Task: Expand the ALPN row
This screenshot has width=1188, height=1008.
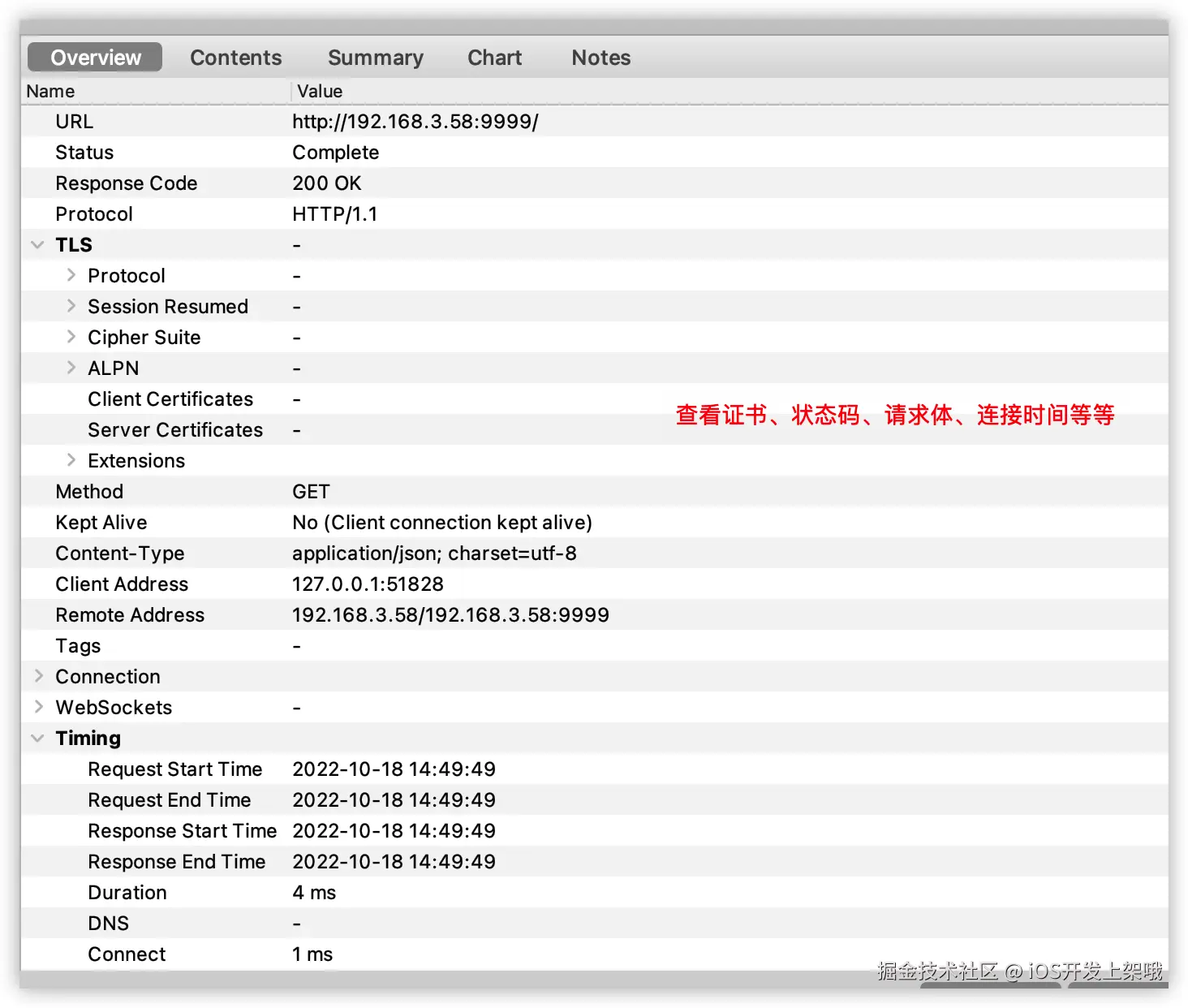Action: pos(71,368)
